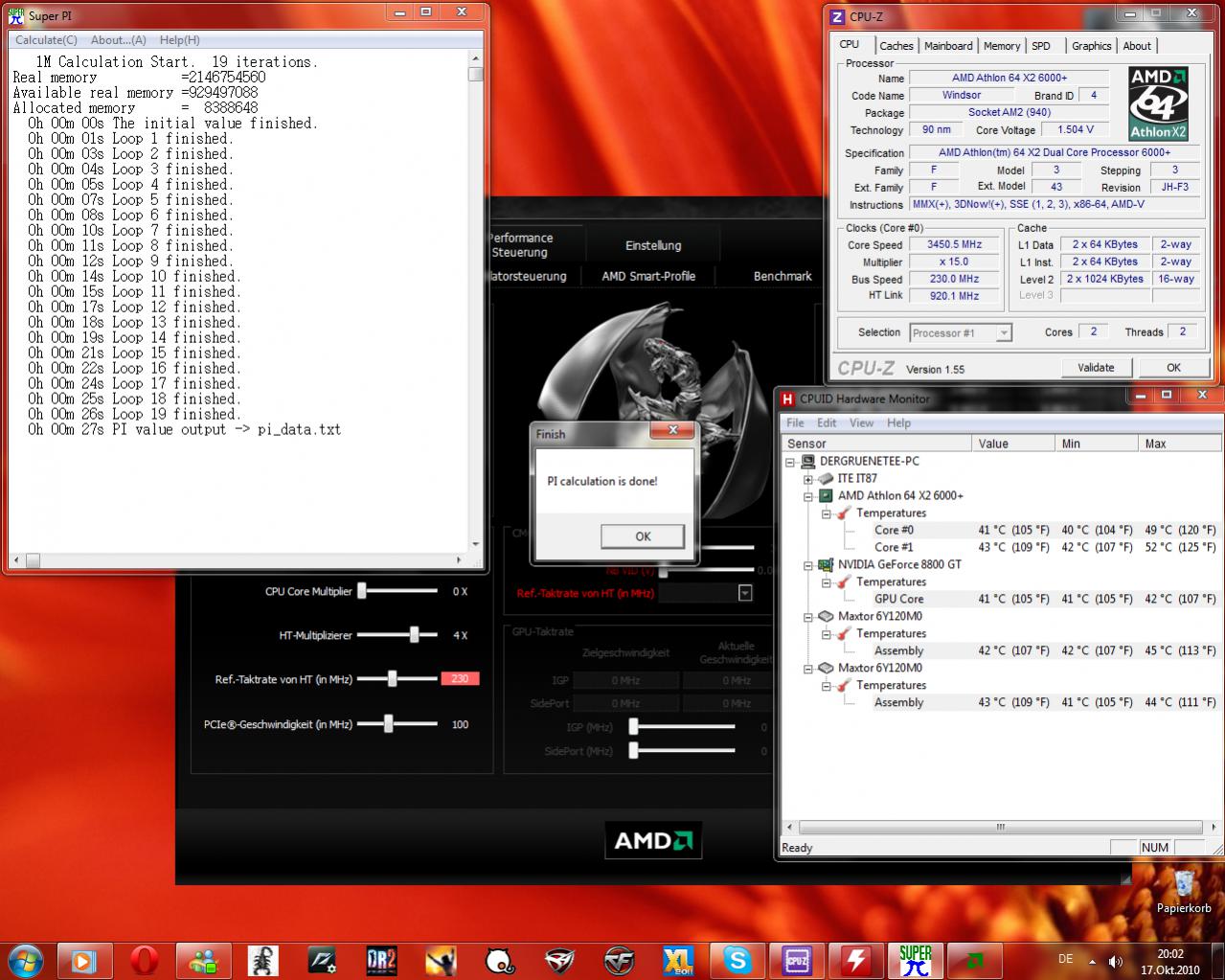Click the Validate button in CPU-Z
The height and width of the screenshot is (980, 1225).
coord(1096,367)
